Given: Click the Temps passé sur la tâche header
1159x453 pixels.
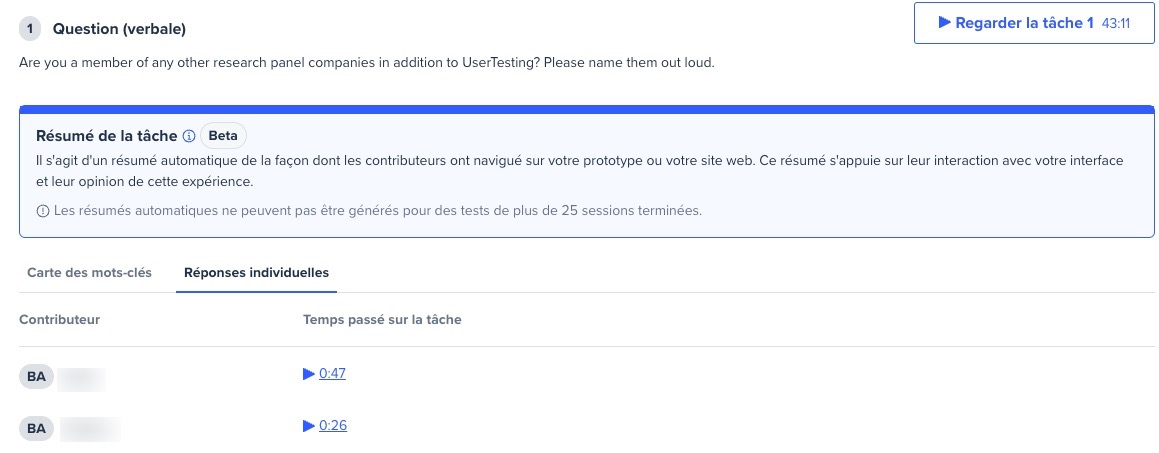Looking at the screenshot, I should [x=382, y=320].
